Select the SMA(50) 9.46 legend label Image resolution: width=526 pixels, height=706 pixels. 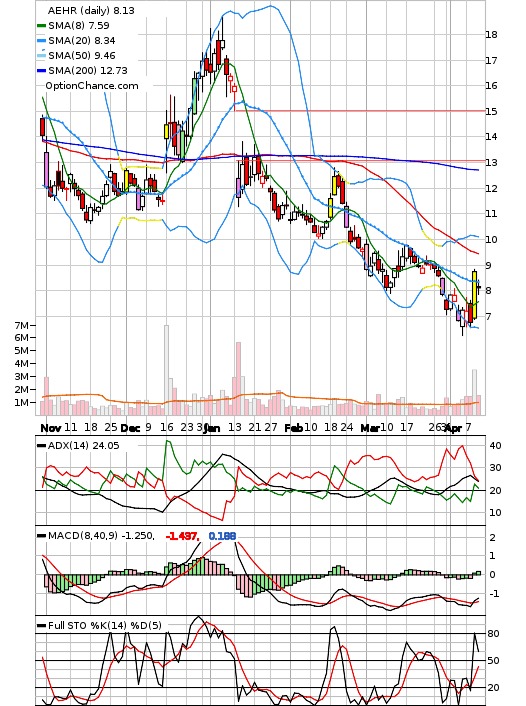point(82,55)
